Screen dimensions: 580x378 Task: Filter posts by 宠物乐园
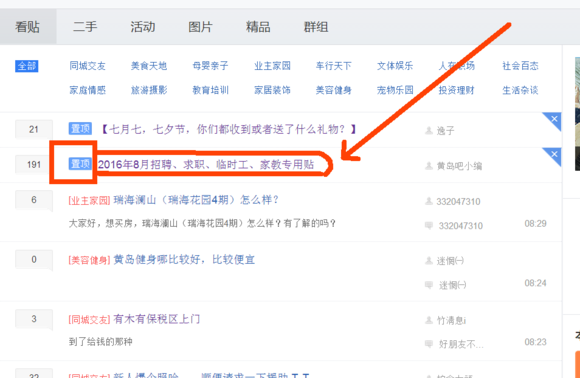click(395, 90)
